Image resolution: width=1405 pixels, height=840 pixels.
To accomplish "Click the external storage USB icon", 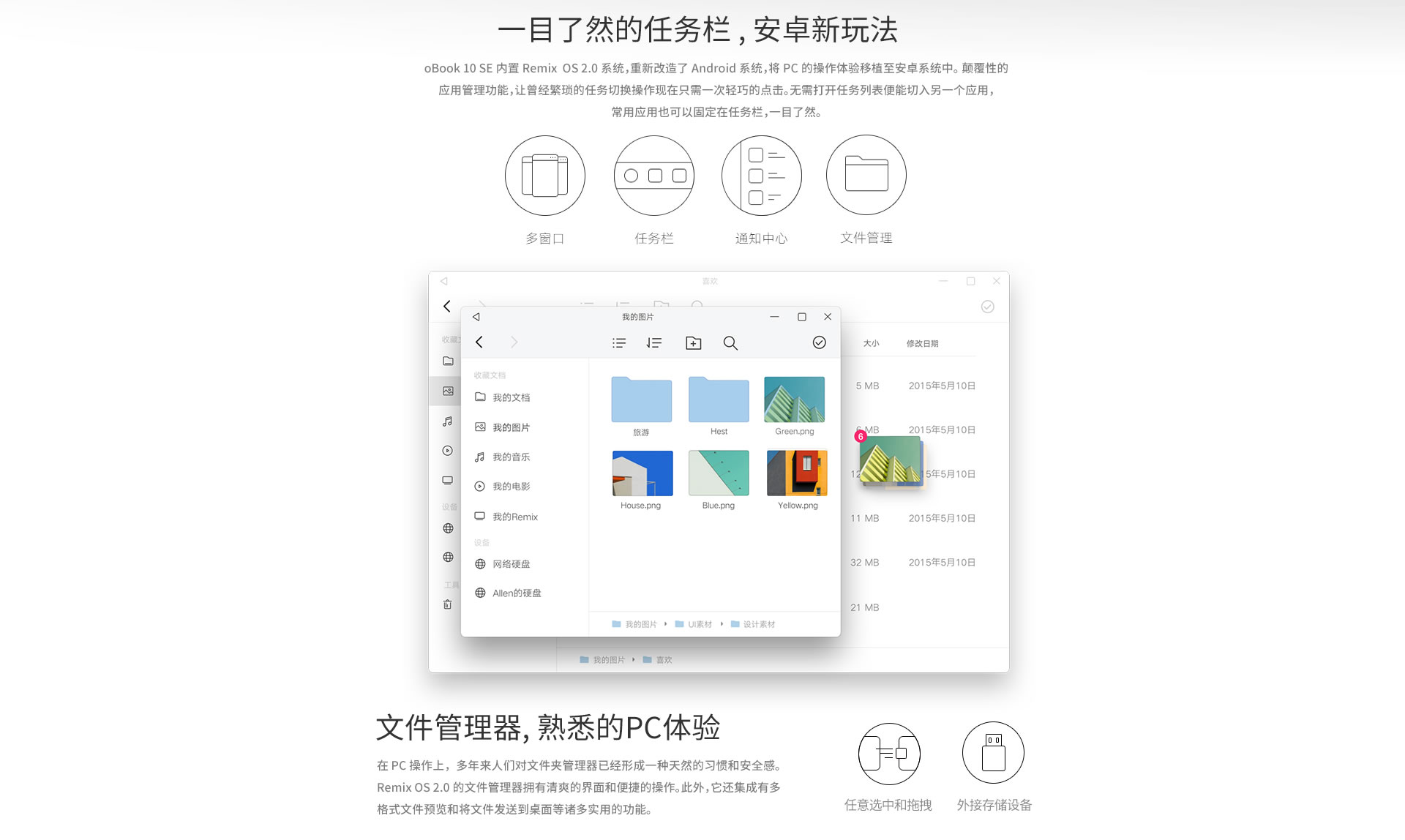I will click(993, 753).
